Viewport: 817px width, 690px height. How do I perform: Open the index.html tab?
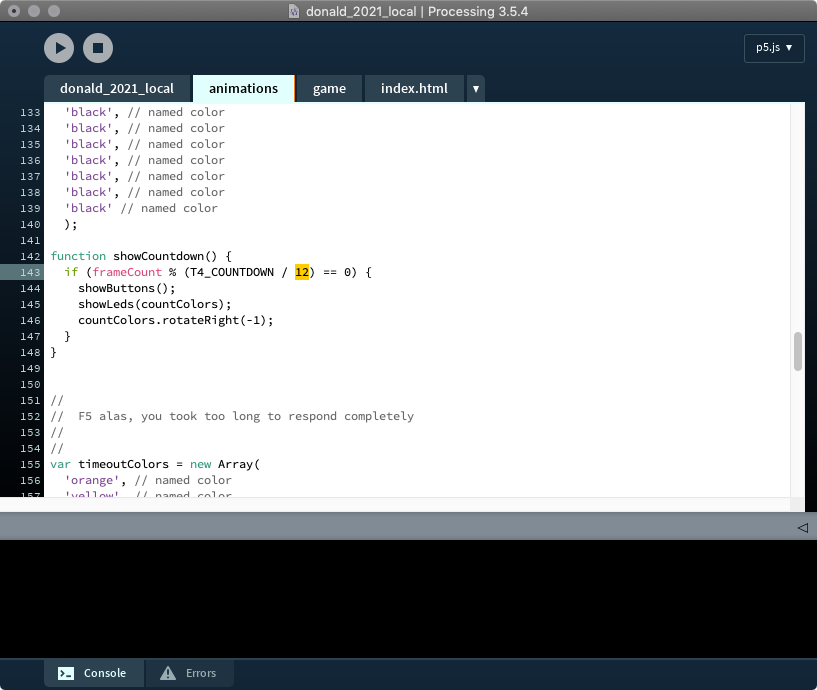[x=414, y=89]
